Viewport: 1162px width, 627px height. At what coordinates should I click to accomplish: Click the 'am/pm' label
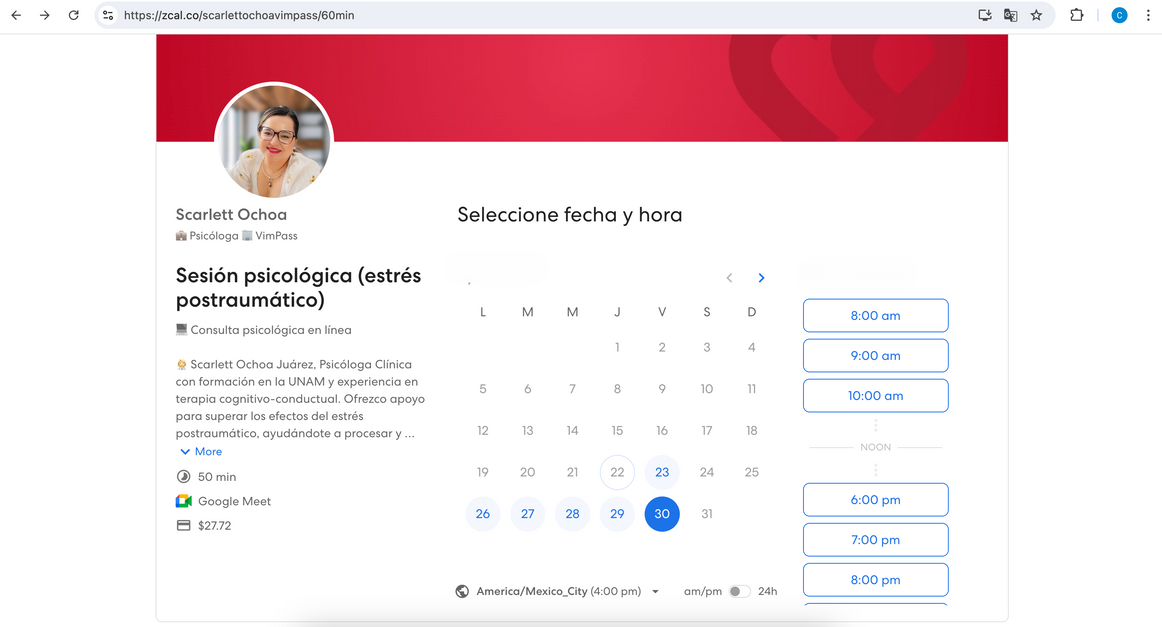pyautogui.click(x=703, y=591)
